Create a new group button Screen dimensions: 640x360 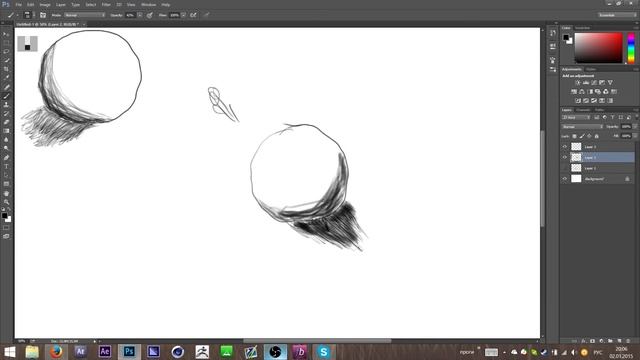610,341
